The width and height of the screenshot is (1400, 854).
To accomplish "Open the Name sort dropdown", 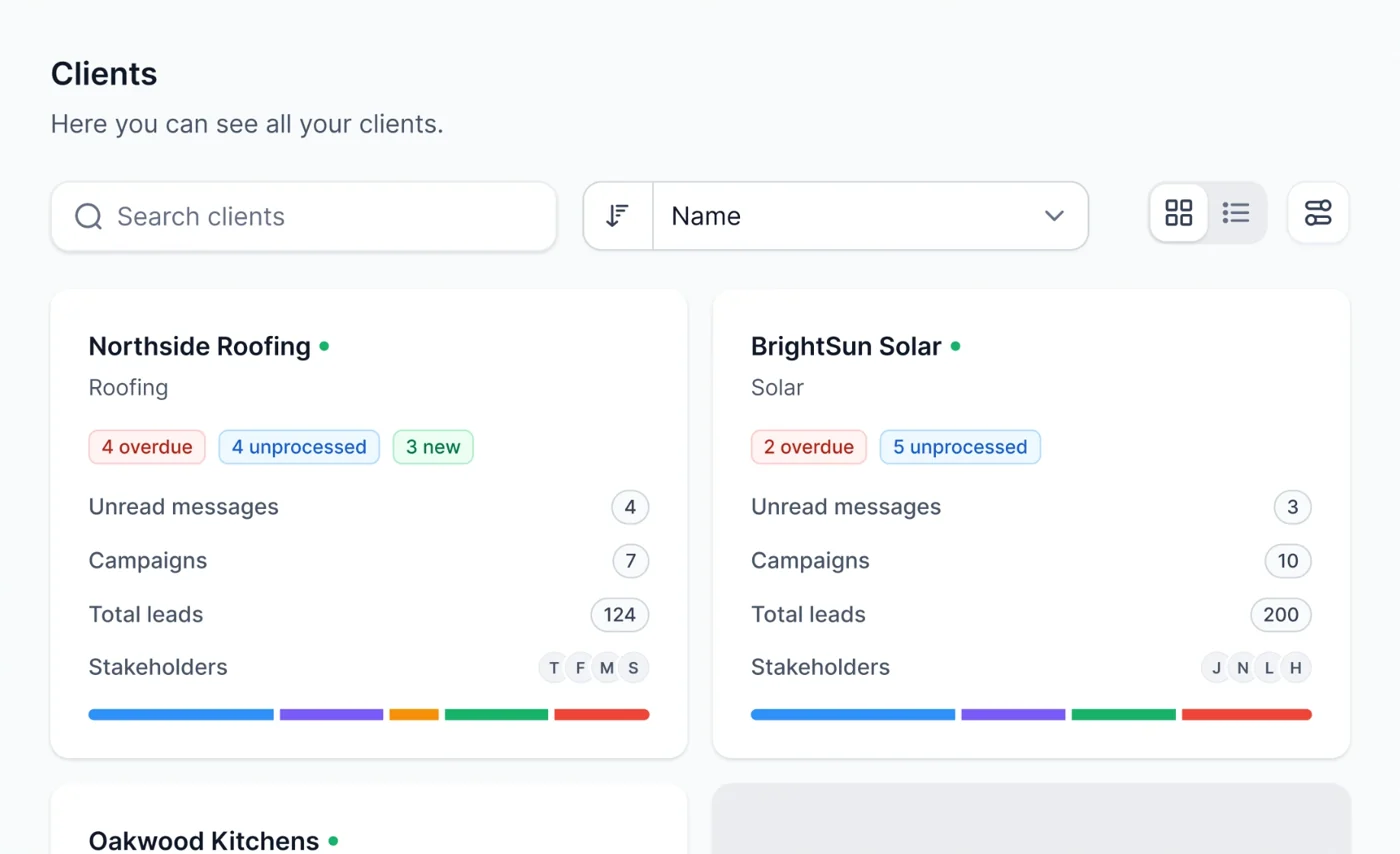I will 870,216.
